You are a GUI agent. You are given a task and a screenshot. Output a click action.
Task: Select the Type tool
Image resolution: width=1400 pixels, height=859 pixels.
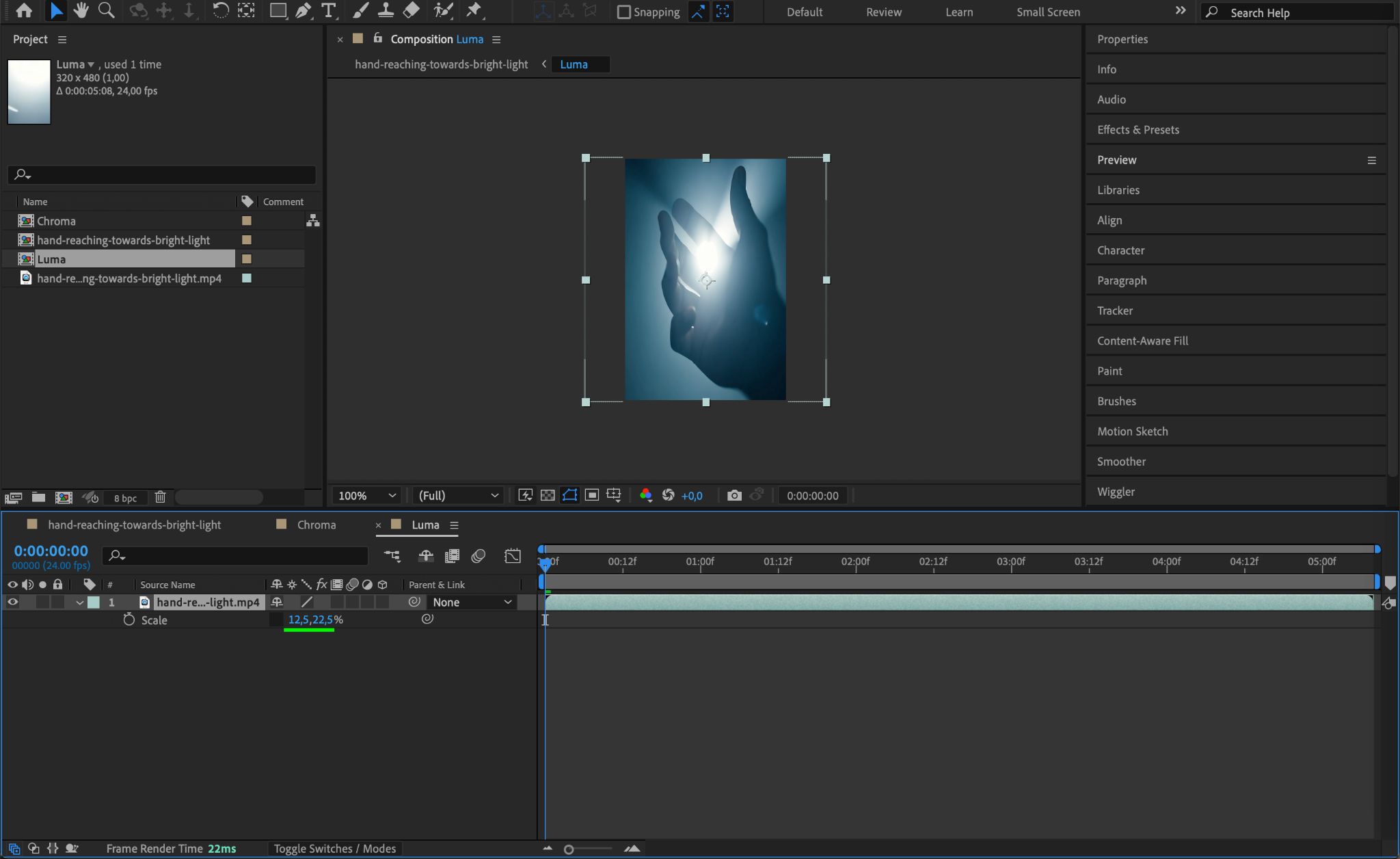click(329, 11)
